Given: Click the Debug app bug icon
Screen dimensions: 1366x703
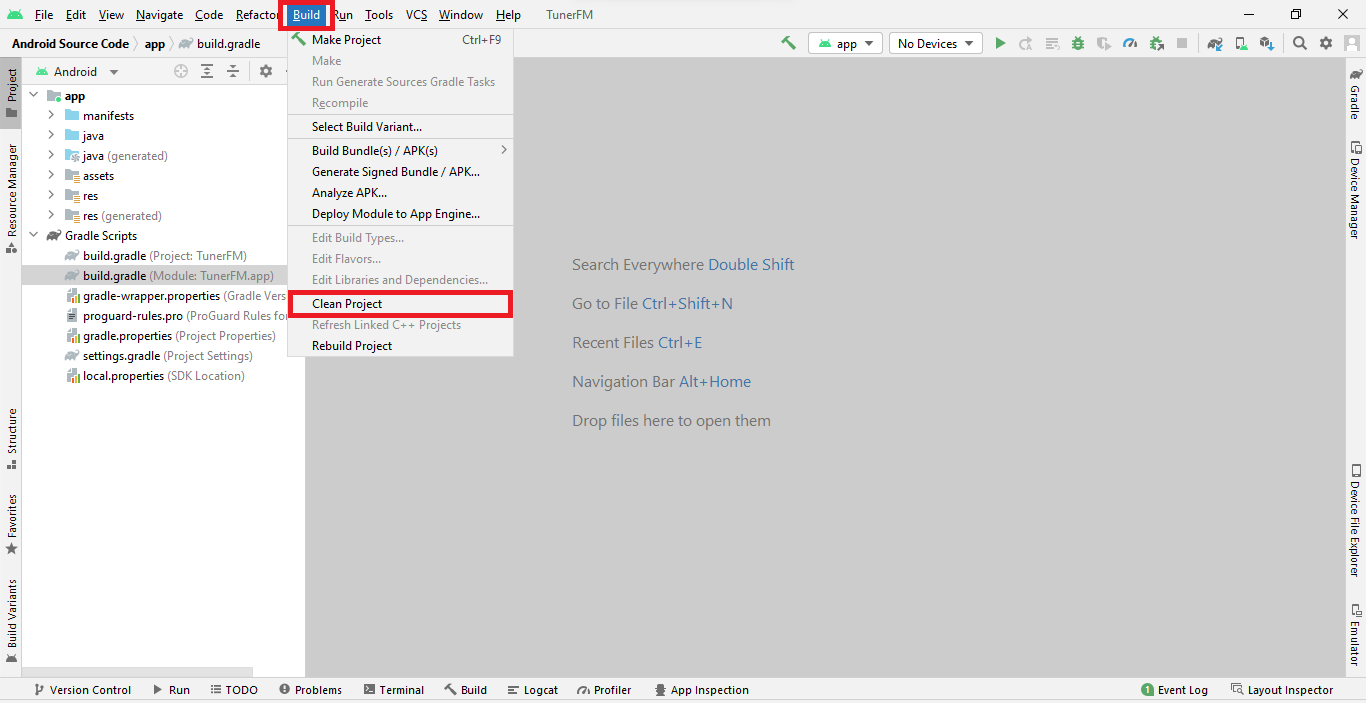Looking at the screenshot, I should pyautogui.click(x=1078, y=43).
